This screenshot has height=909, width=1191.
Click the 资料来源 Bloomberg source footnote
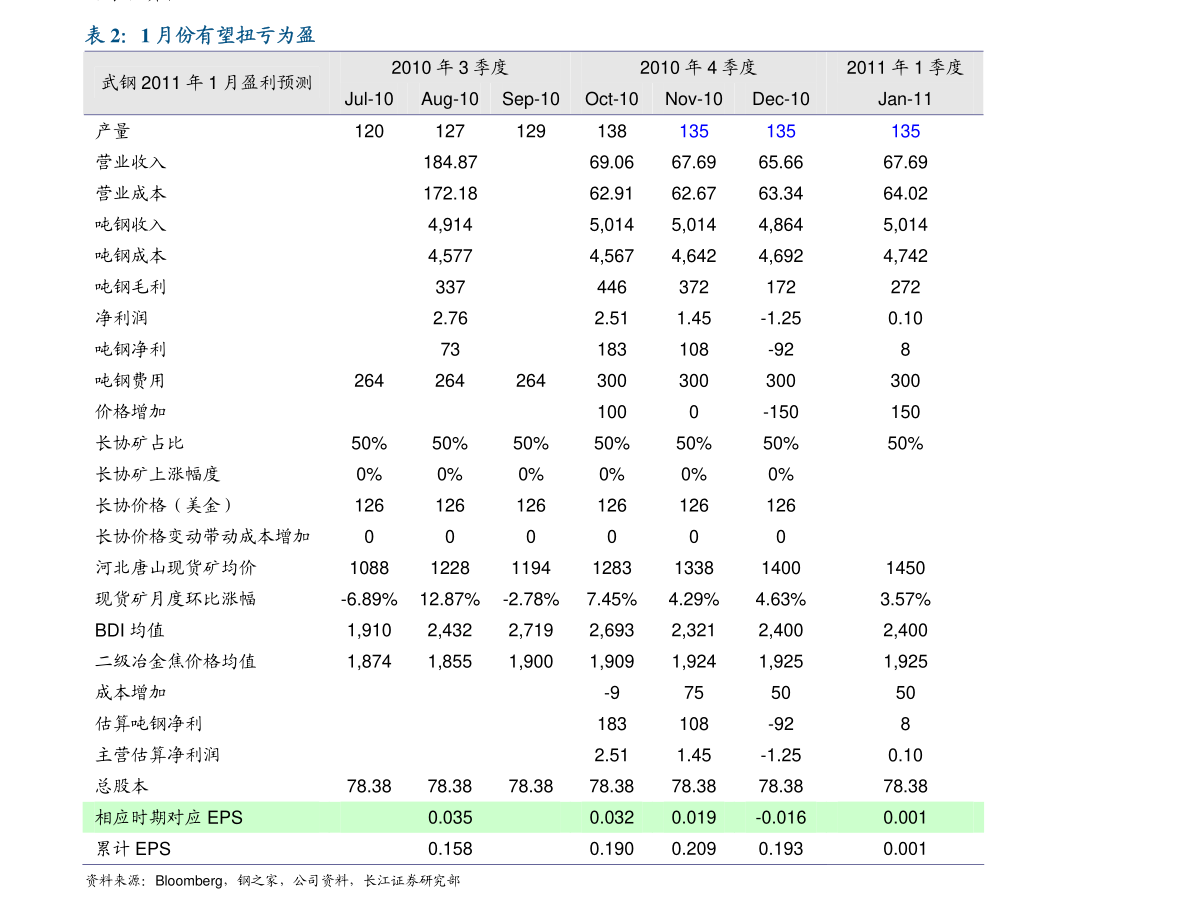(x=273, y=881)
